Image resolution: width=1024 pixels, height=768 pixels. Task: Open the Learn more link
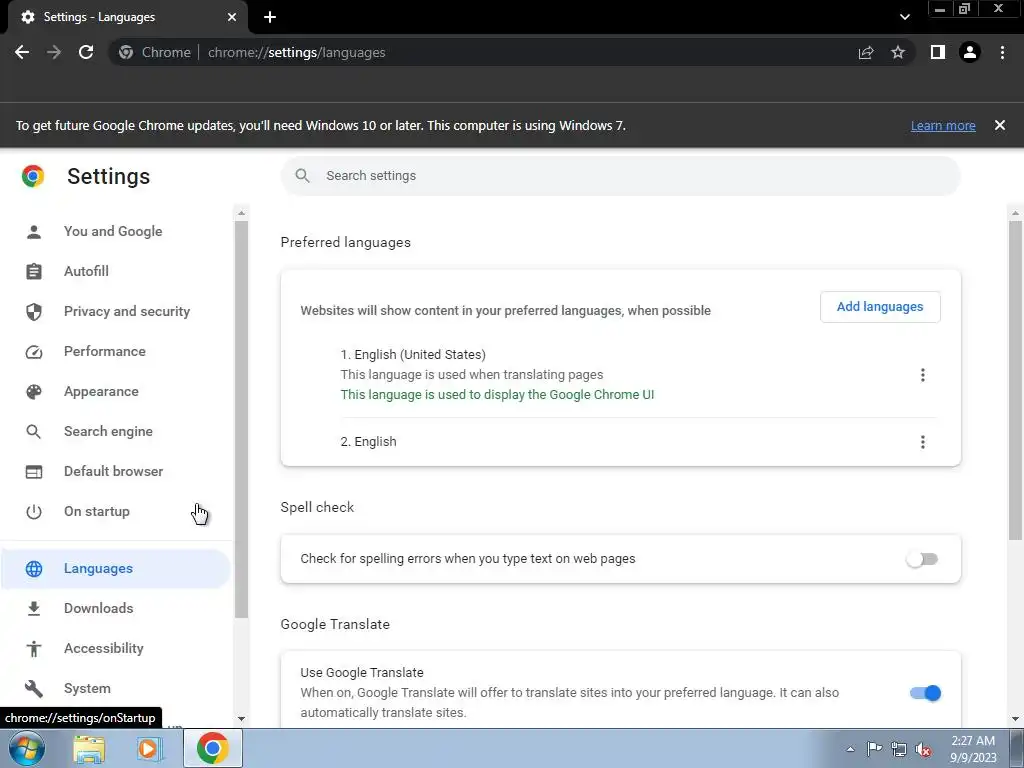click(x=943, y=125)
